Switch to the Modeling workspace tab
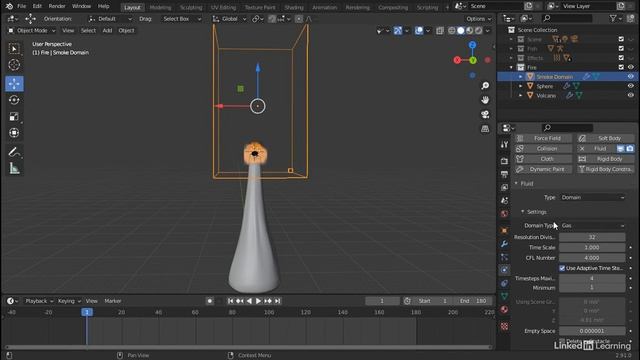The width and height of the screenshot is (640, 360). [160, 7]
